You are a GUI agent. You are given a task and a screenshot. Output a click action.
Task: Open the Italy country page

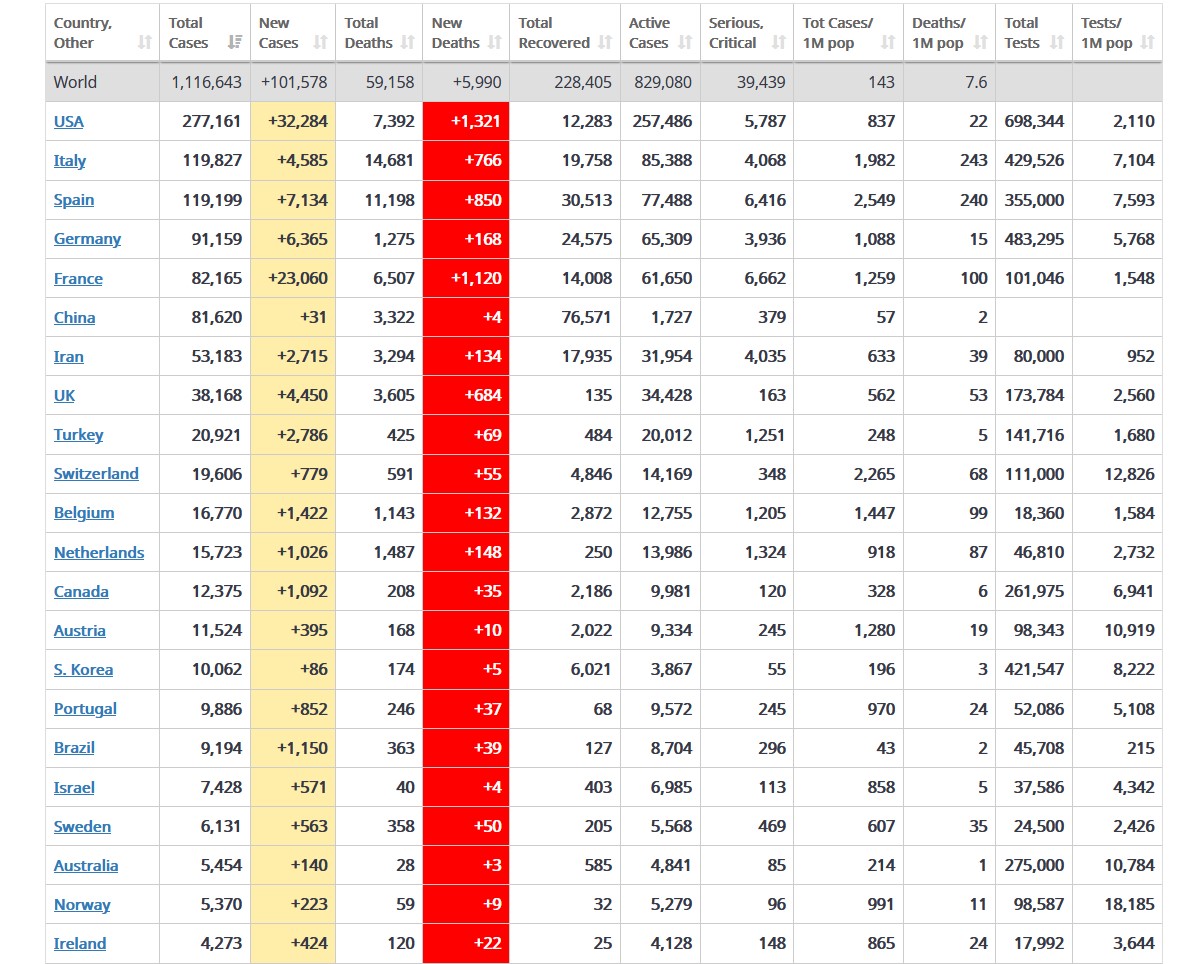pyautogui.click(x=70, y=160)
